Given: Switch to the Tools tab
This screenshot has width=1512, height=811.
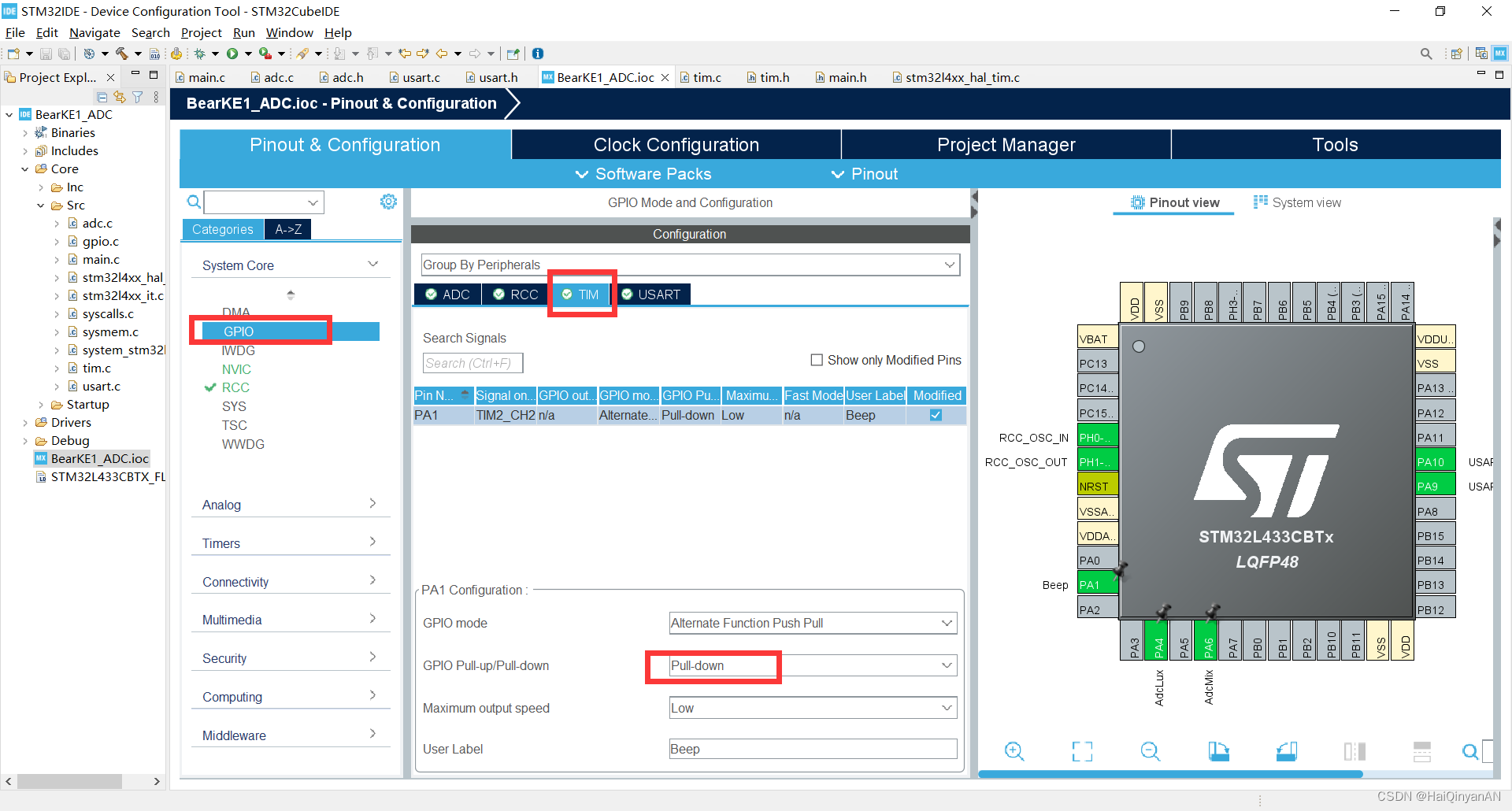Looking at the screenshot, I should point(1336,145).
